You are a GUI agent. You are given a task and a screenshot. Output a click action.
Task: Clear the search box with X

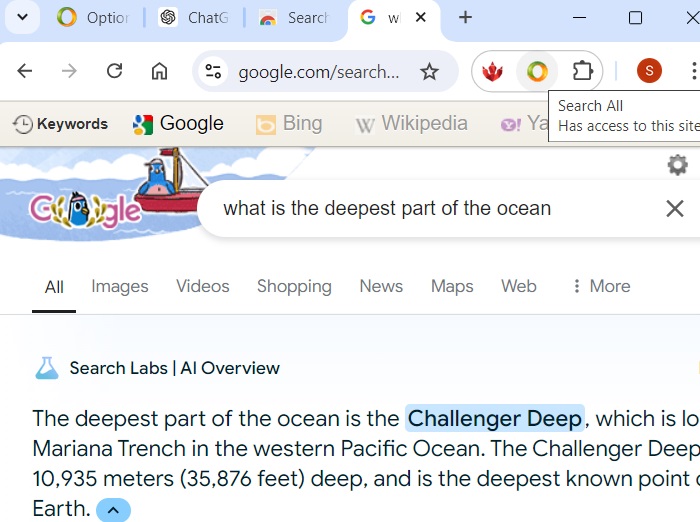675,209
